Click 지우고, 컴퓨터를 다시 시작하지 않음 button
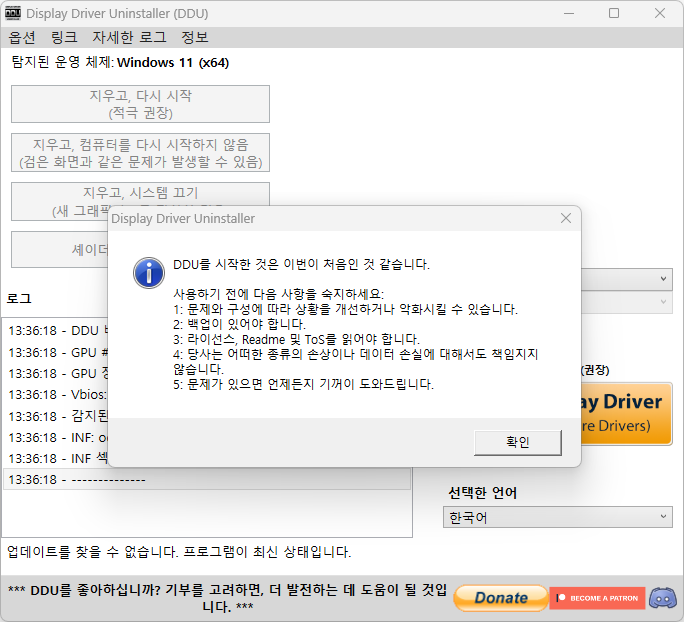Viewport: 684px width, 622px height. pos(140,153)
